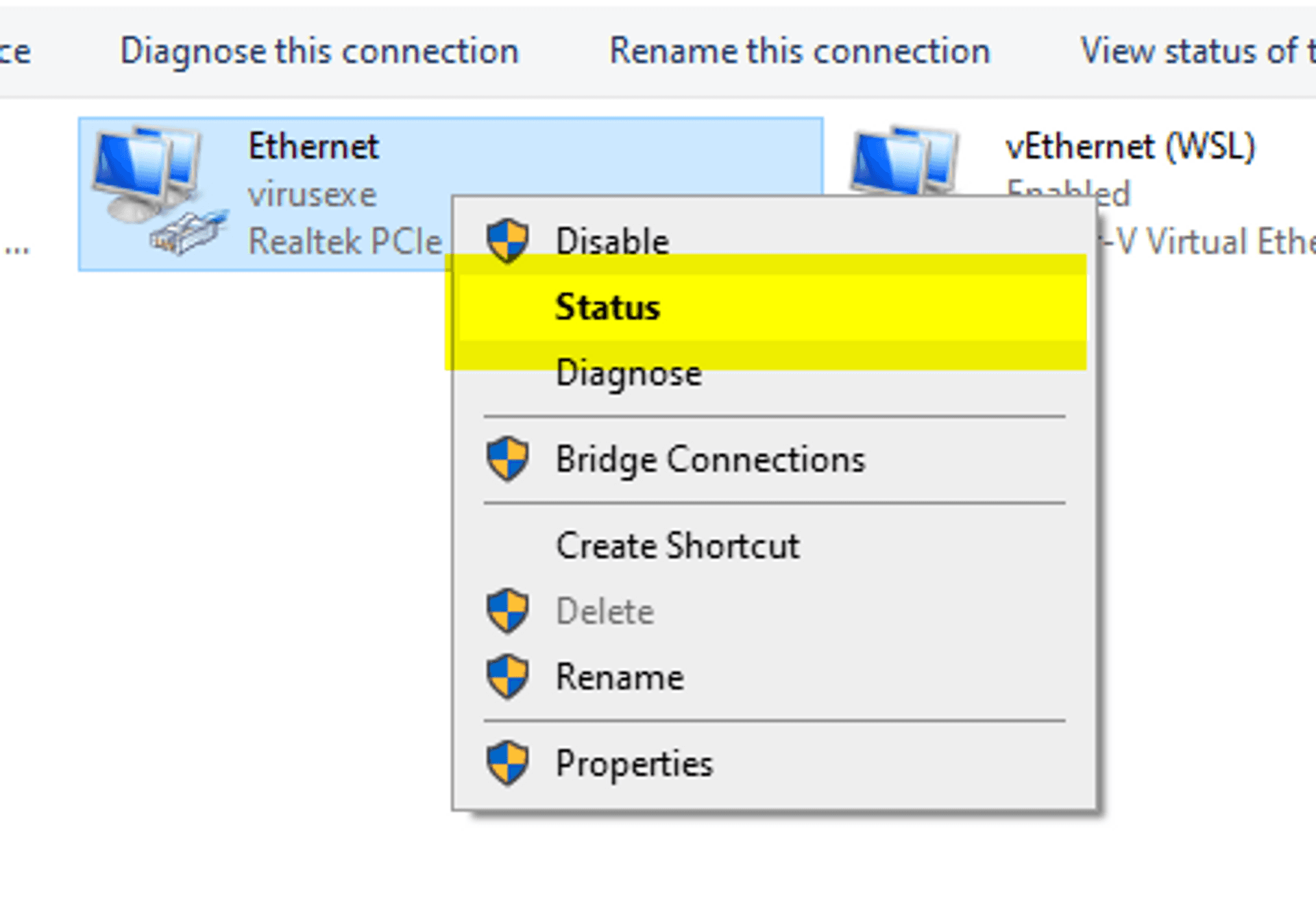Choose Diagnose in the context menu
Image resolution: width=1316 pixels, height=901 pixels.
coord(629,374)
